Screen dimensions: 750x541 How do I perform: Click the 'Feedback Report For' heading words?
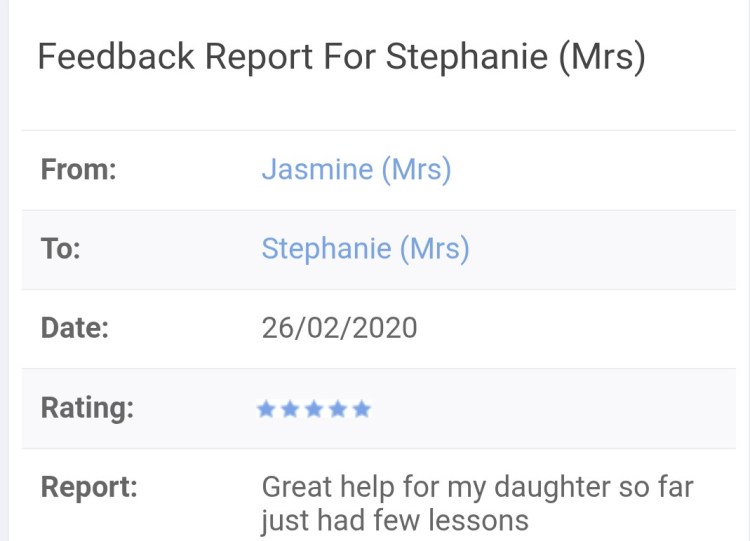click(x=207, y=58)
